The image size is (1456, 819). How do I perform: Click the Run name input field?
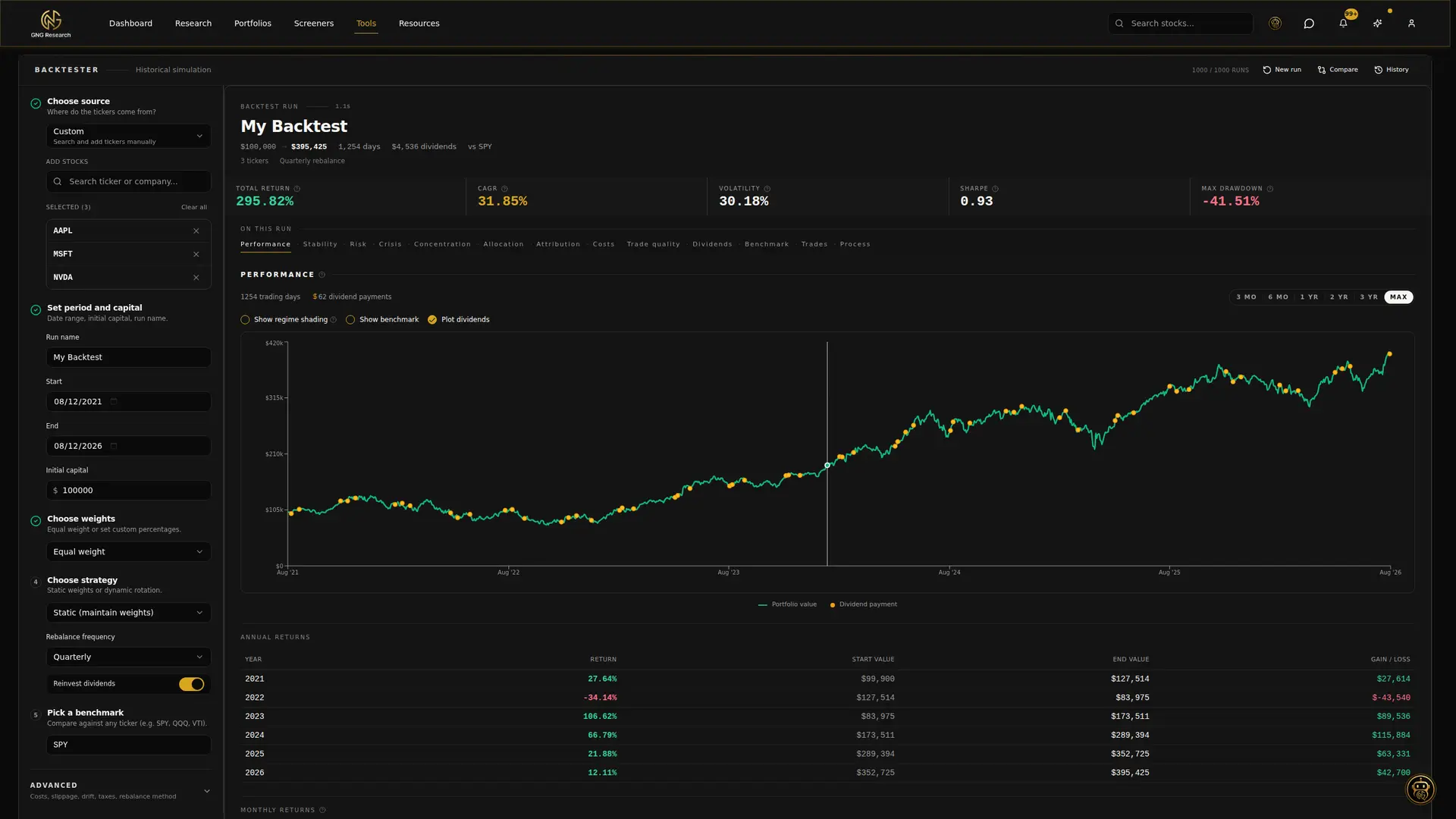(x=128, y=358)
